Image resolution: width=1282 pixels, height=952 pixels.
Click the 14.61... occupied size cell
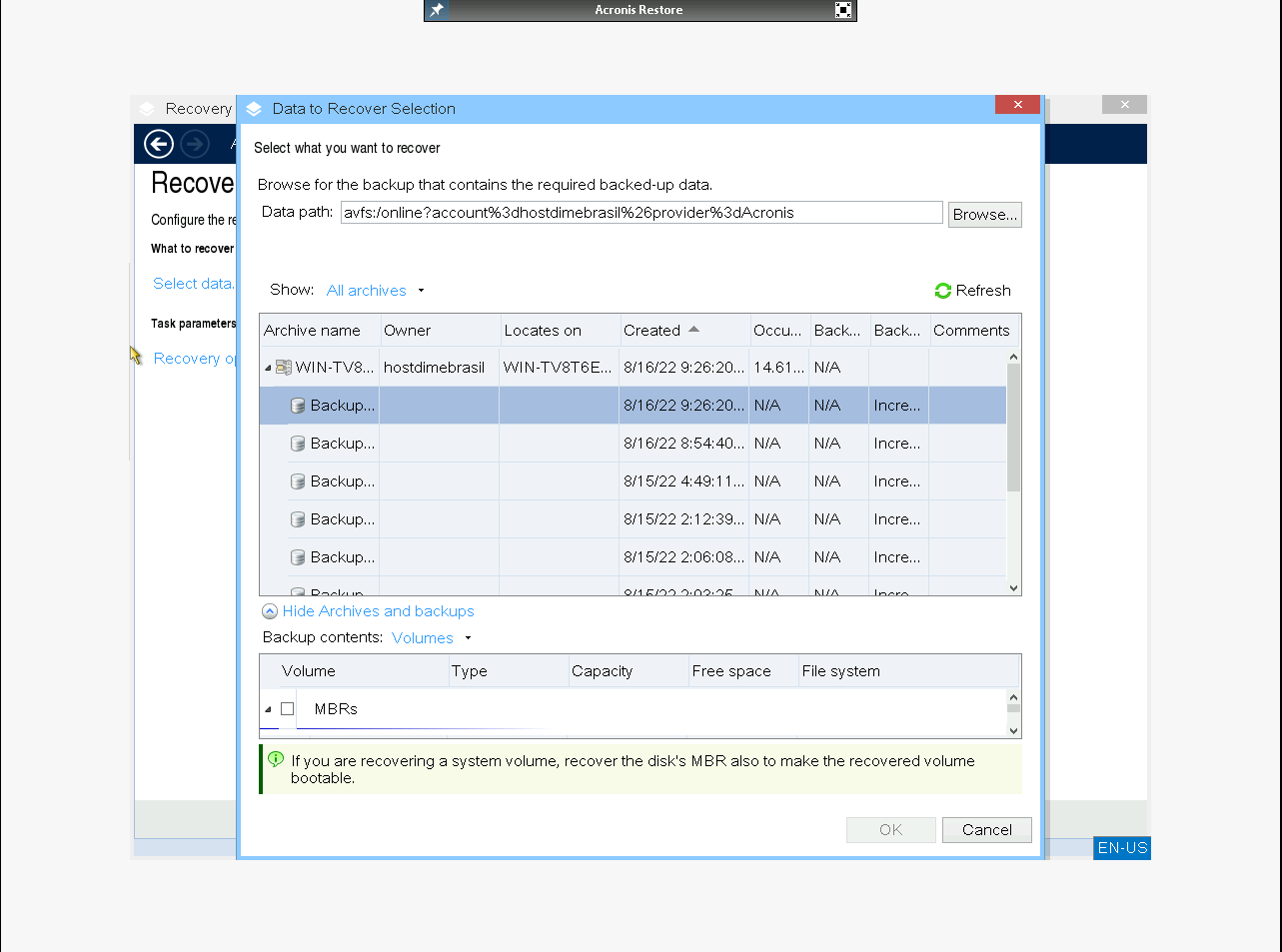(779, 368)
